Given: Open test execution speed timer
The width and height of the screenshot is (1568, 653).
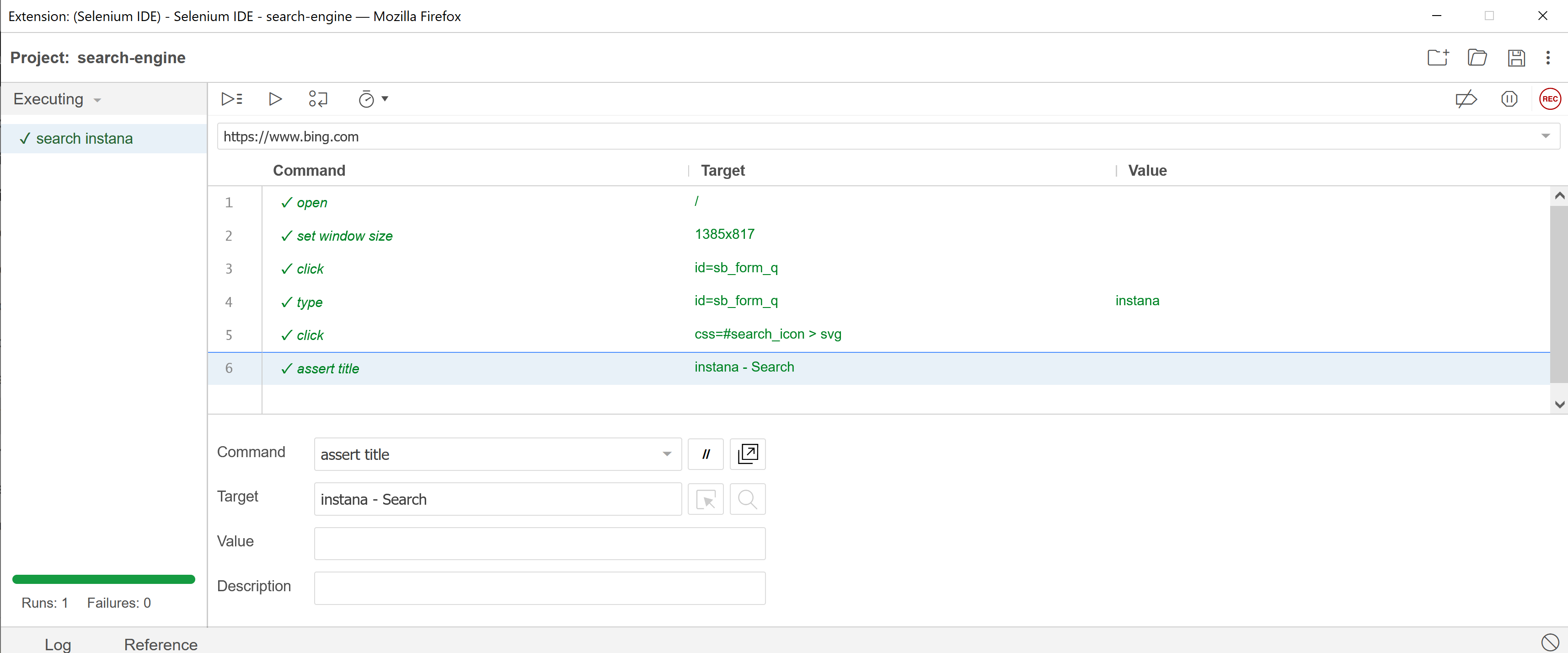Looking at the screenshot, I should 373,99.
